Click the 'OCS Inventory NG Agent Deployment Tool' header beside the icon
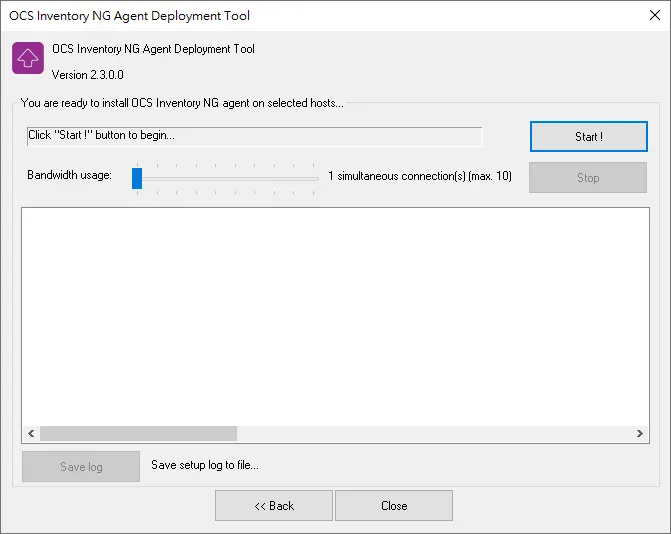 [x=153, y=49]
